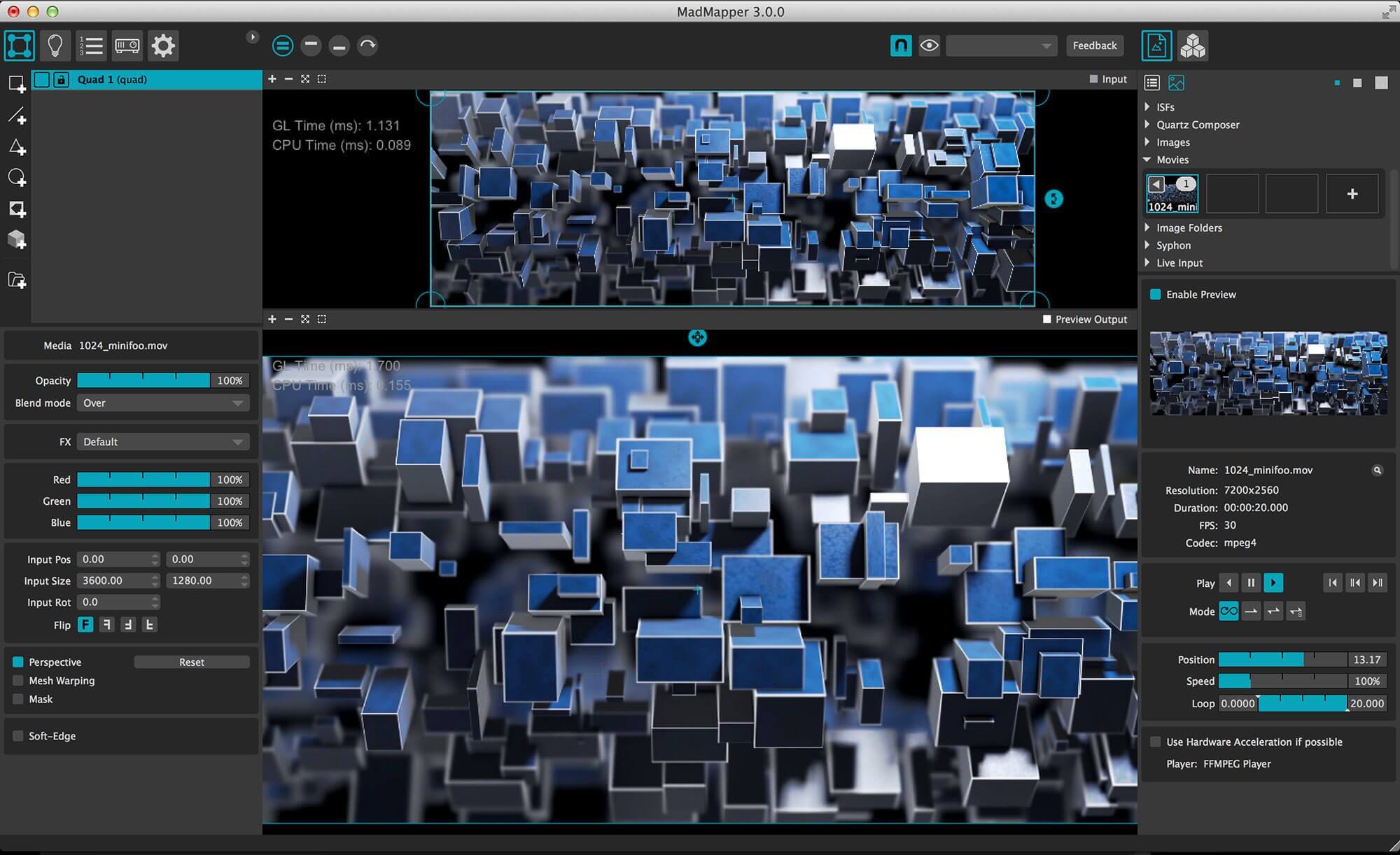Open the media library document icon
The width and height of the screenshot is (1400, 855).
pyautogui.click(x=1156, y=46)
